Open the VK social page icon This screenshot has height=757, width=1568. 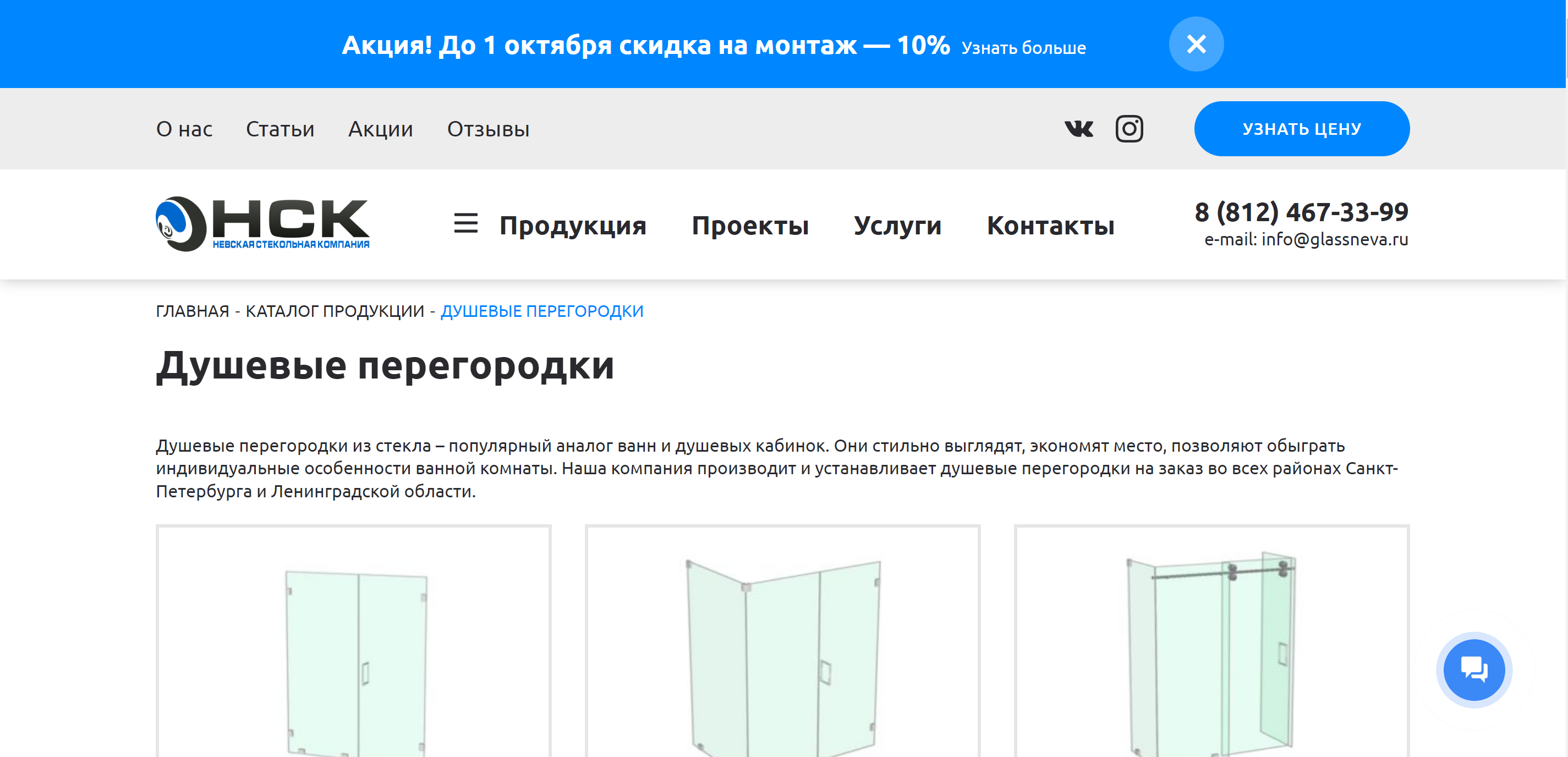[x=1078, y=129]
